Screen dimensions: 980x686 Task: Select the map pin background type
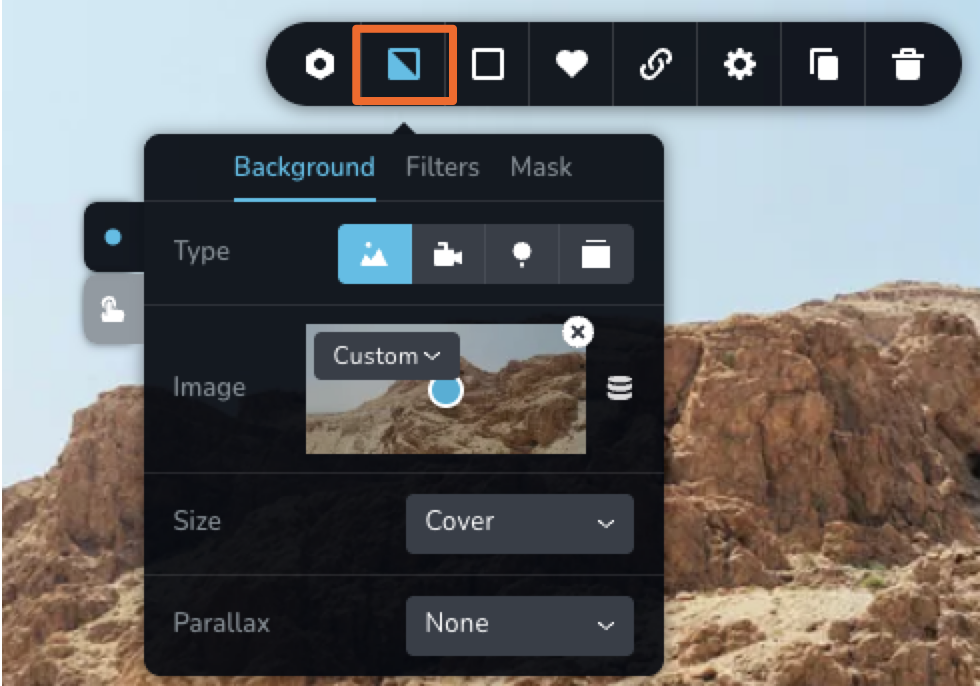[x=521, y=254]
